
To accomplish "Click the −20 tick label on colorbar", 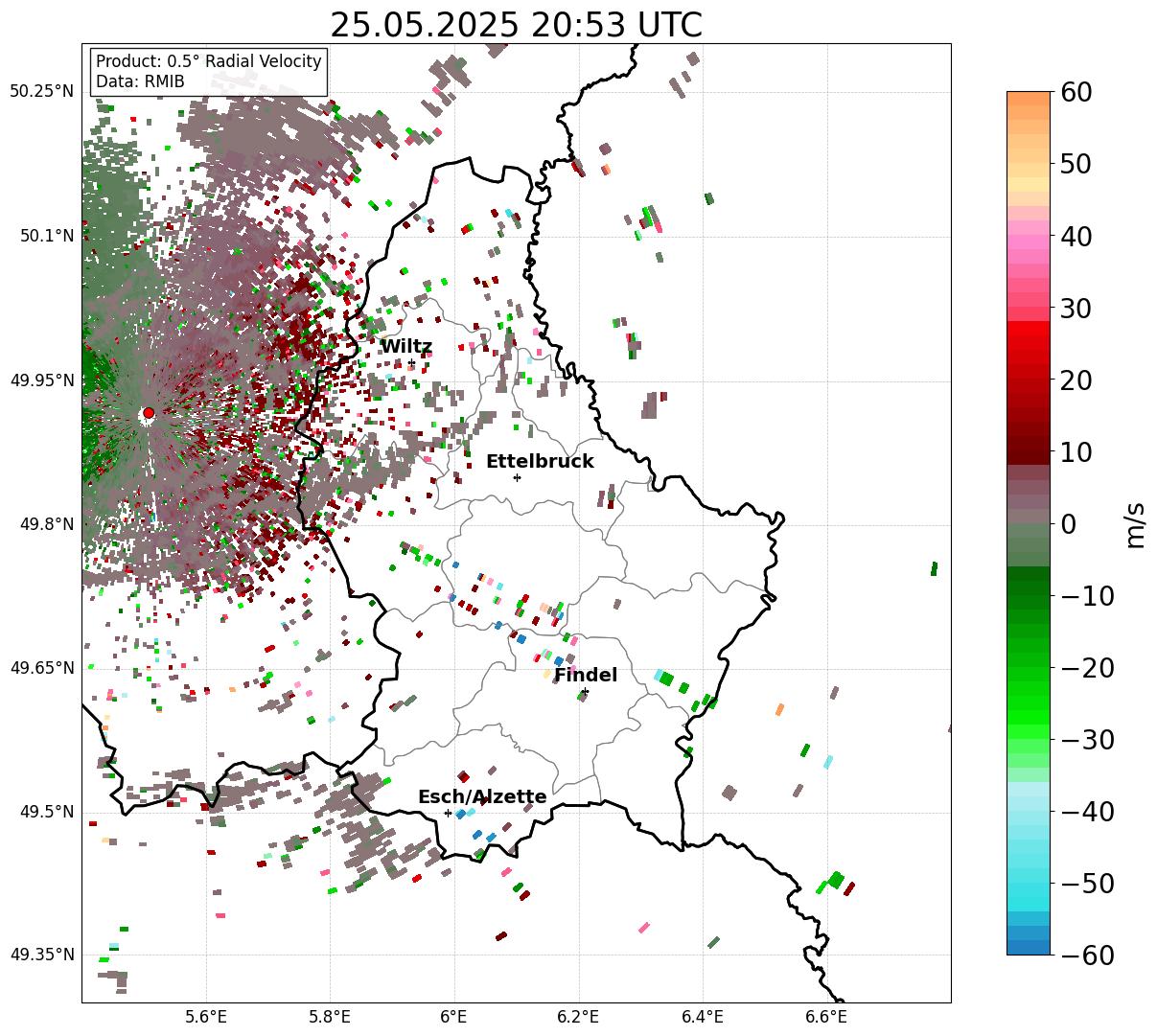I will [x=1087, y=668].
